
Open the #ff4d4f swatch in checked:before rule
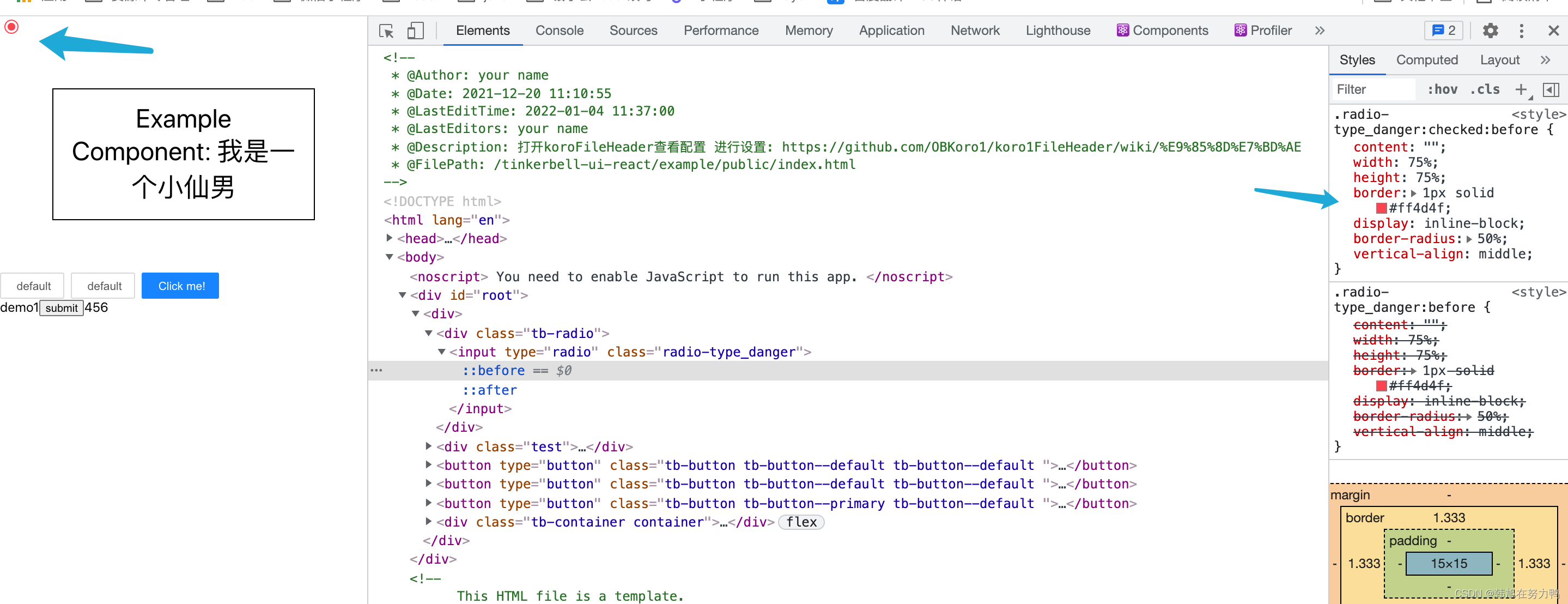point(1381,208)
